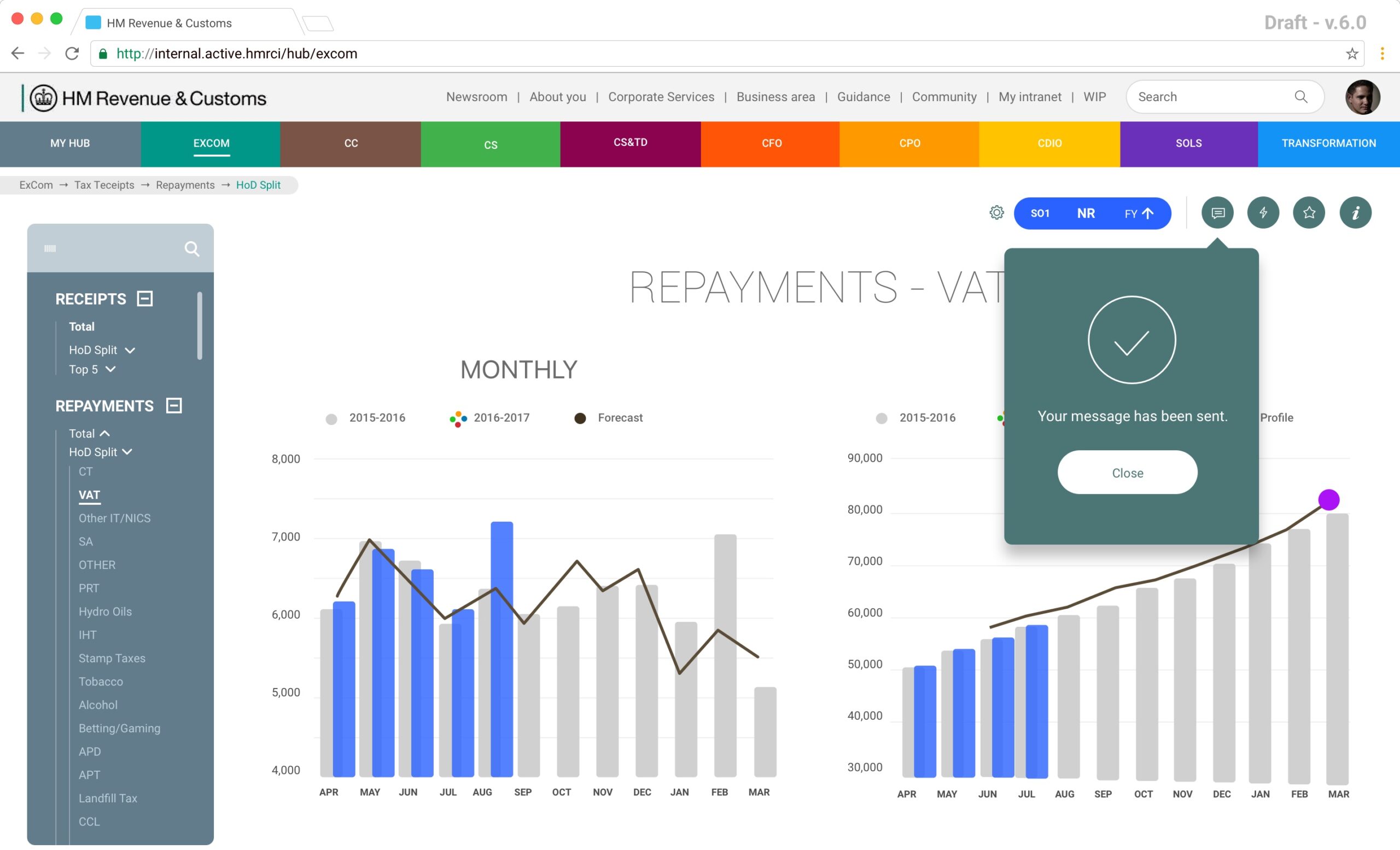Reload the browser page
The width and height of the screenshot is (1400, 850).
coord(72,54)
